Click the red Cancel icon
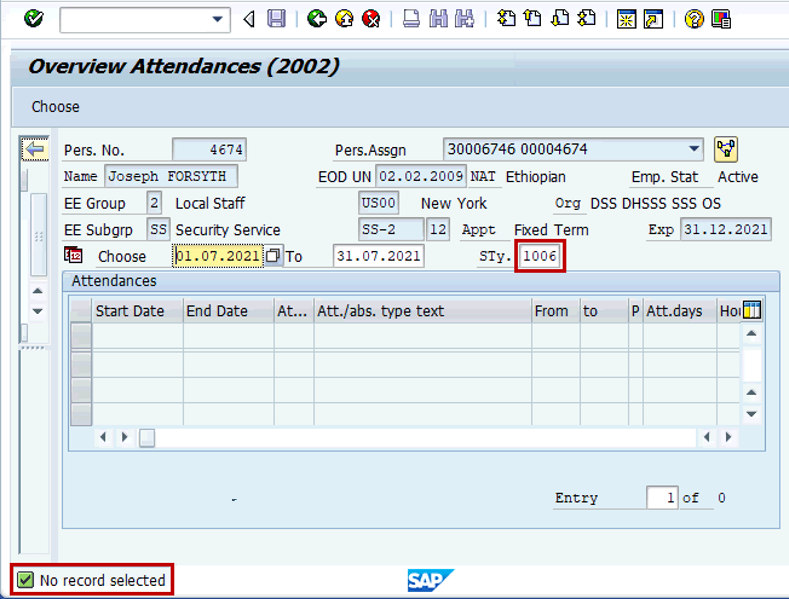This screenshot has height=599, width=789. [x=371, y=19]
